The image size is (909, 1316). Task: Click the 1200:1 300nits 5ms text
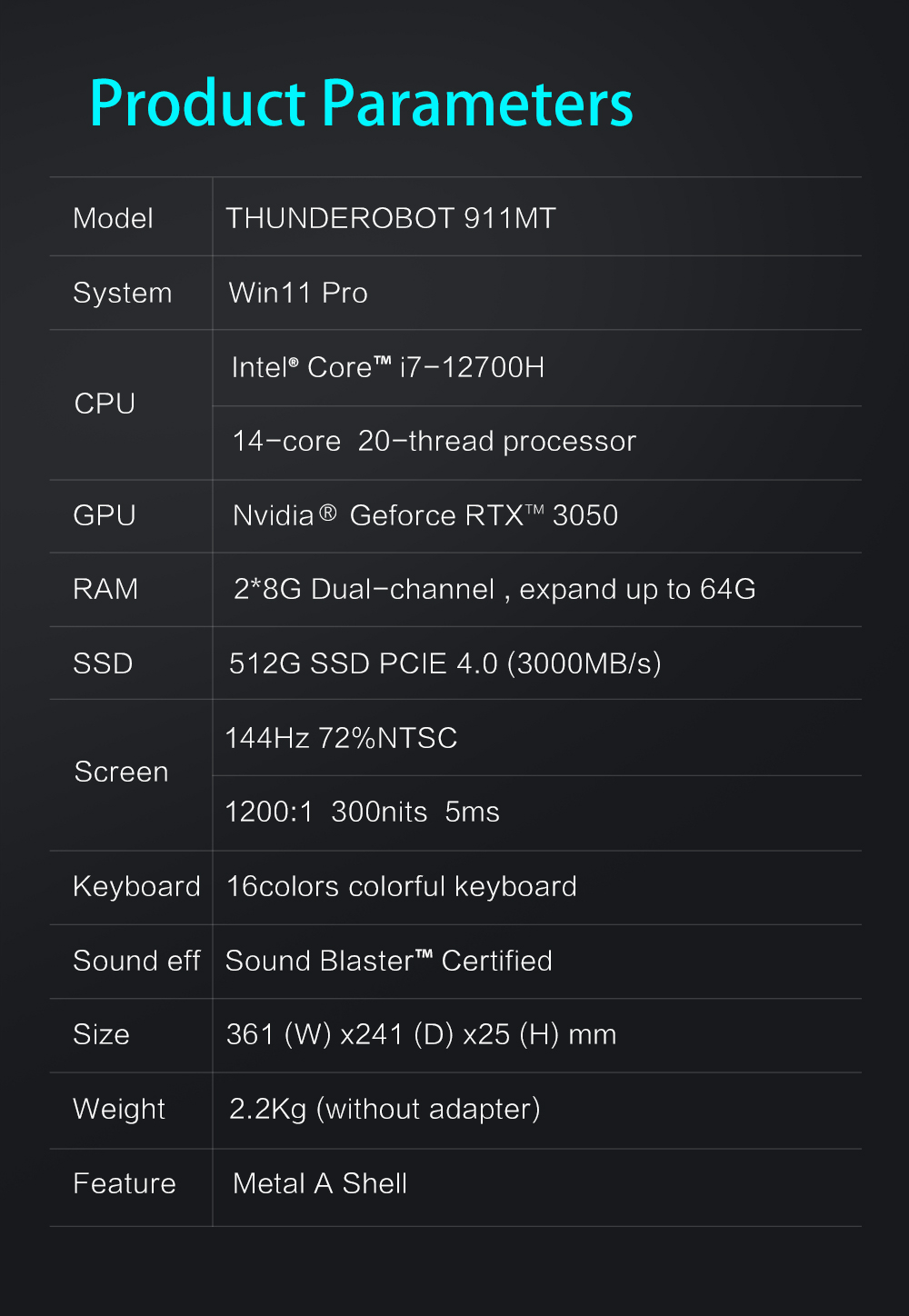tap(362, 812)
